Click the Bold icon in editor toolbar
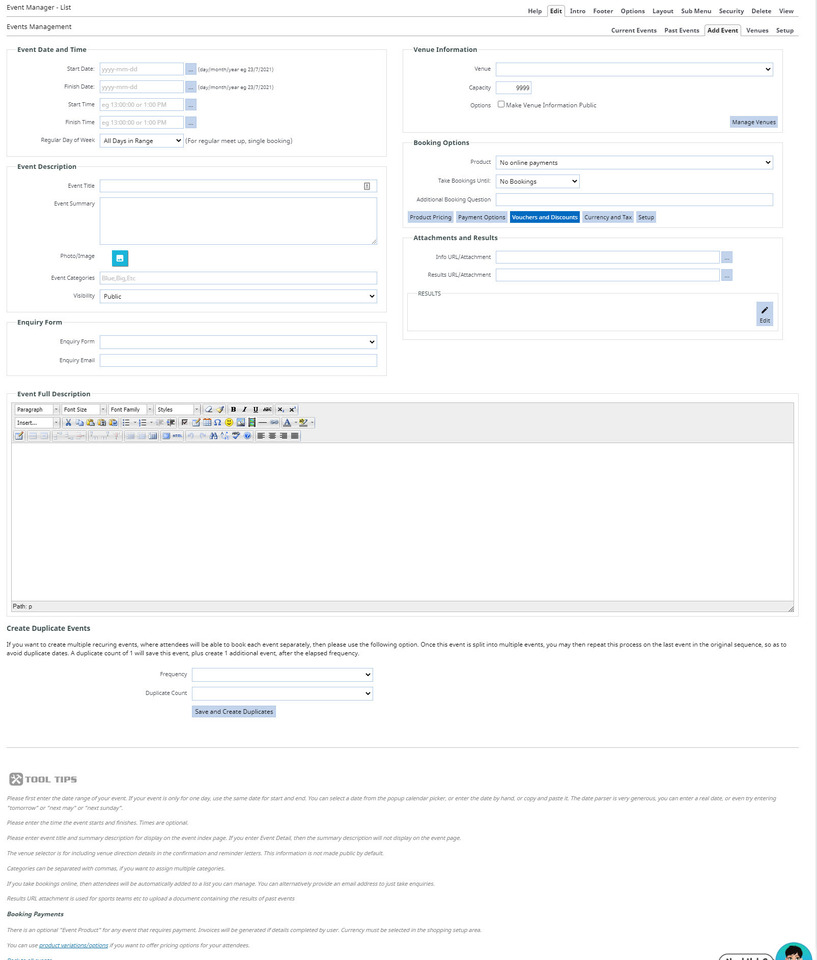 (x=233, y=409)
